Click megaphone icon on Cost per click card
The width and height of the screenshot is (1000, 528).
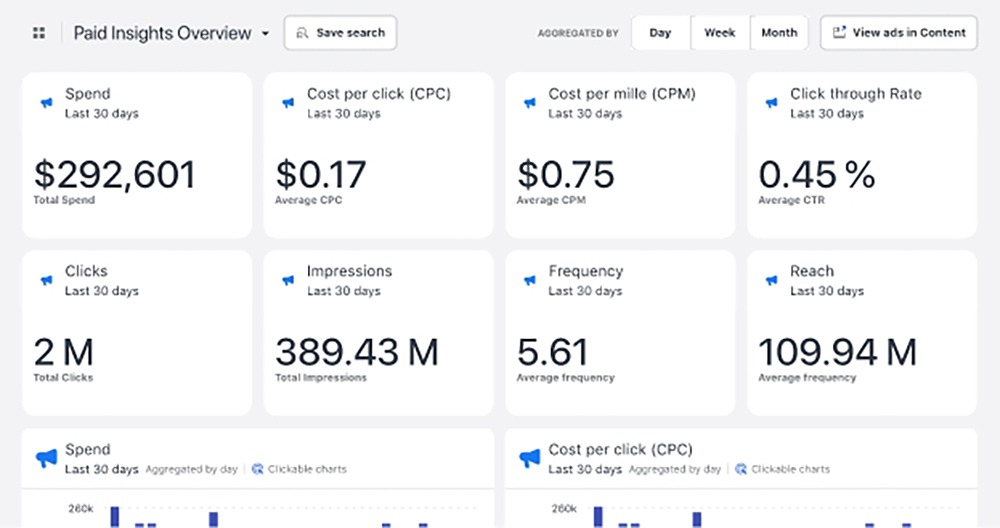(288, 103)
